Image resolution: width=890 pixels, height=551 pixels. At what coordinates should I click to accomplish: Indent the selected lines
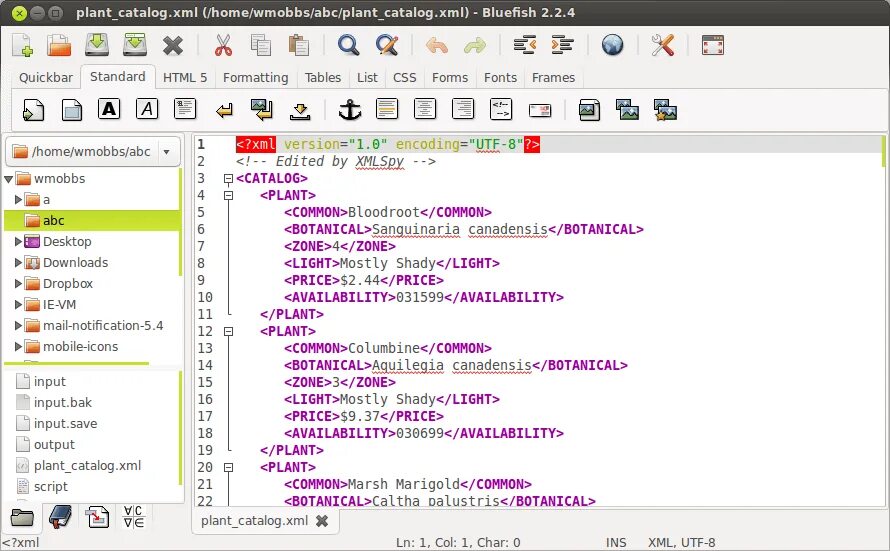[x=562, y=45]
